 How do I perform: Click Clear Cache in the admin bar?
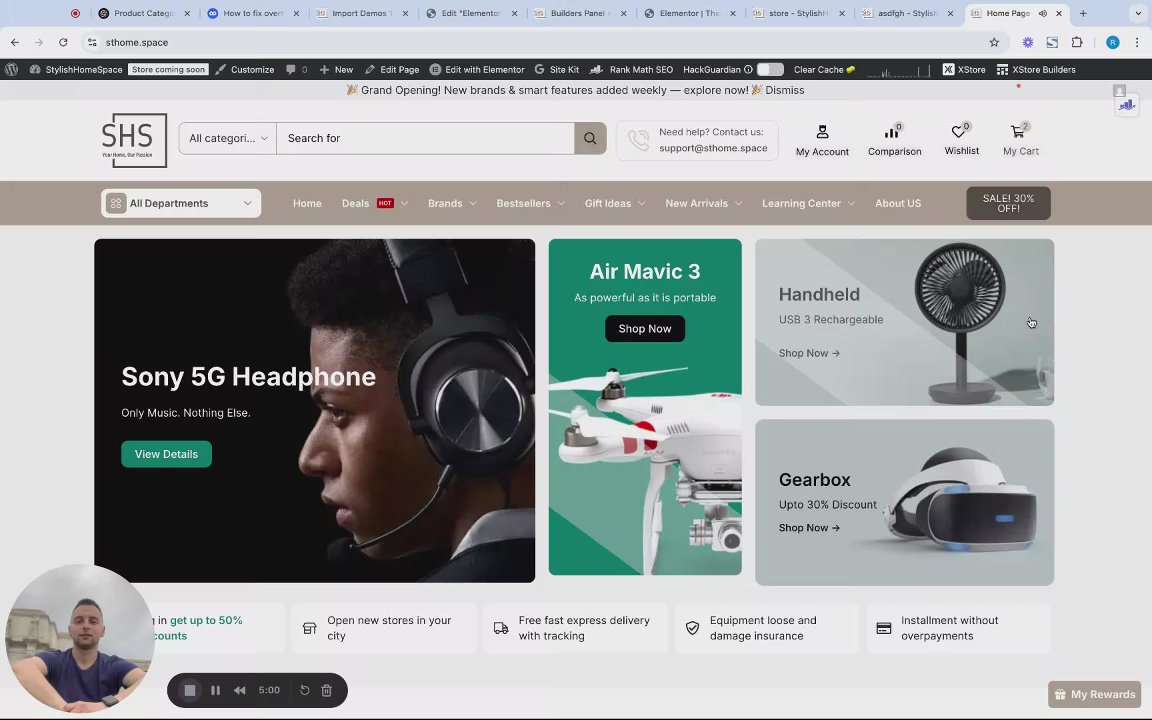[824, 69]
